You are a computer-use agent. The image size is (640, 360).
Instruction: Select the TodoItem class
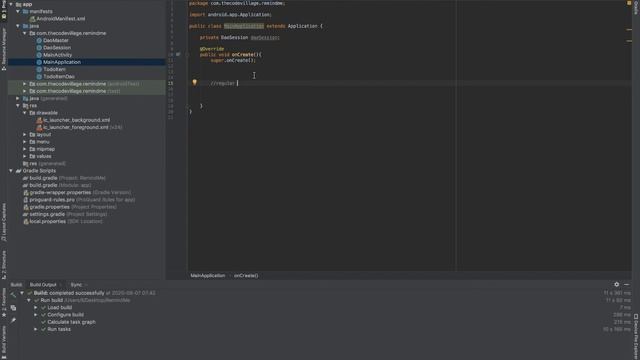click(54, 69)
